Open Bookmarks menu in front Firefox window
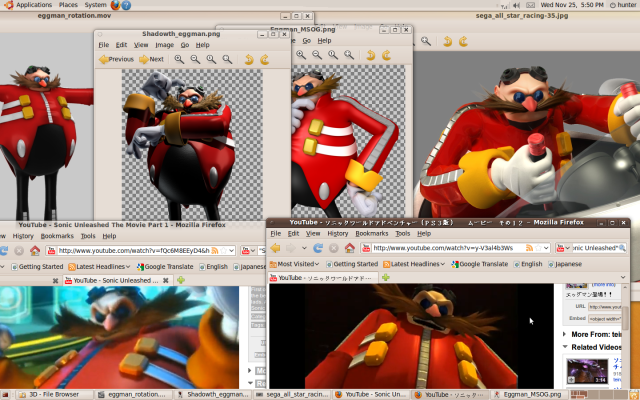This screenshot has height=400, width=640. coord(371,233)
